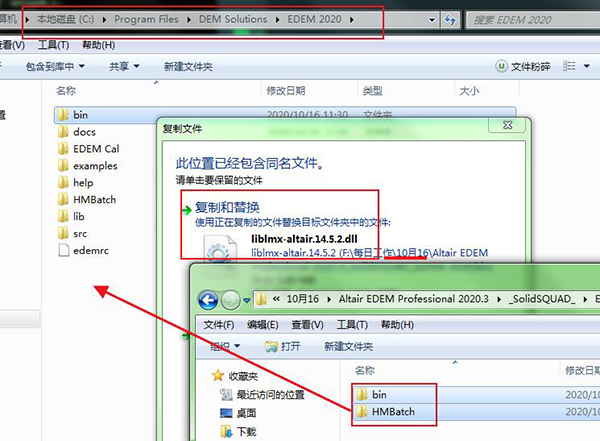Click the EDEM 2020 breadcrumb

pyautogui.click(x=314, y=19)
